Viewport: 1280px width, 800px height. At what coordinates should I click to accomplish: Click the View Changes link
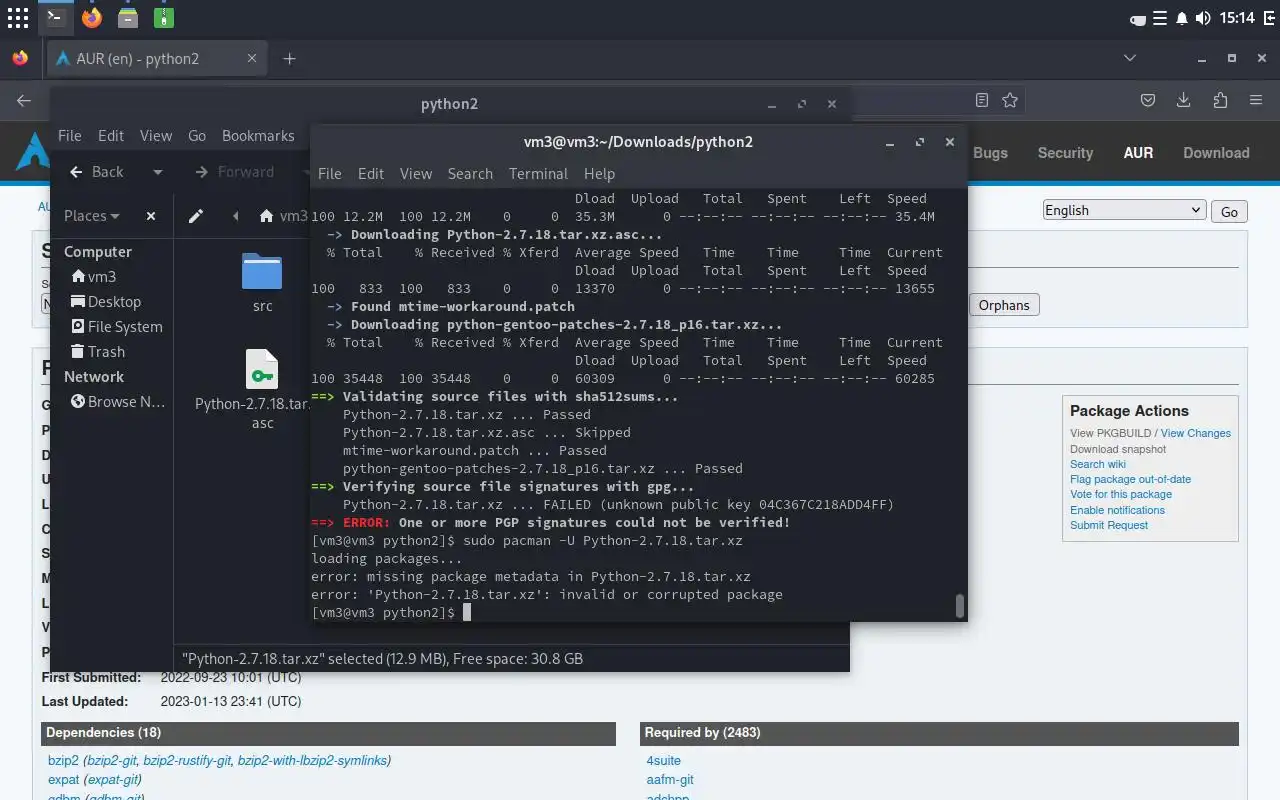click(x=1195, y=433)
